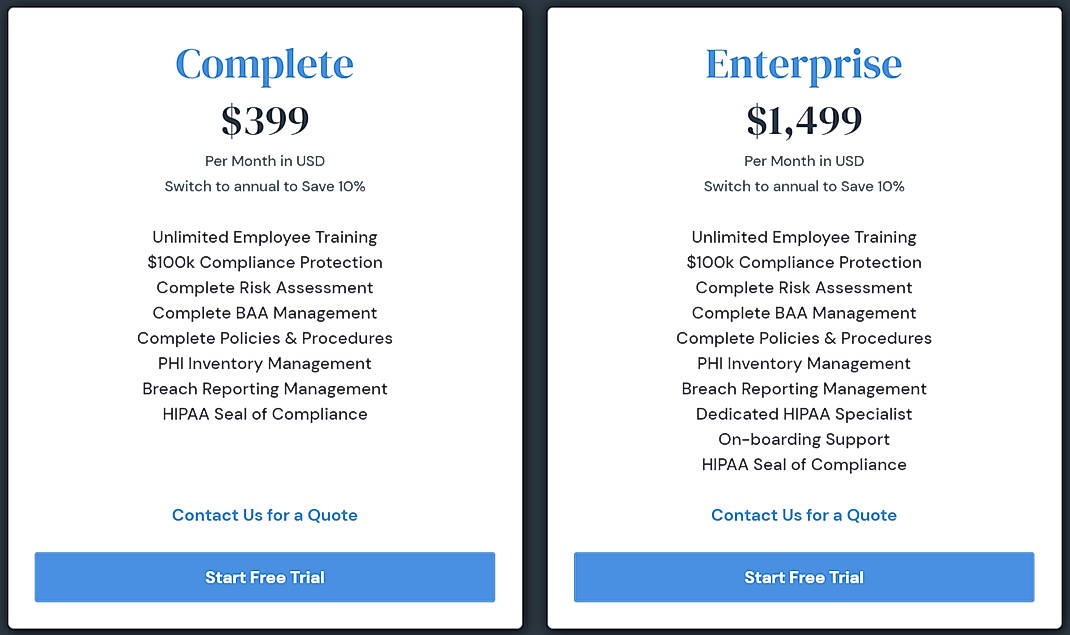Select the Enterprise plan title
1070x635 pixels.
click(x=803, y=64)
